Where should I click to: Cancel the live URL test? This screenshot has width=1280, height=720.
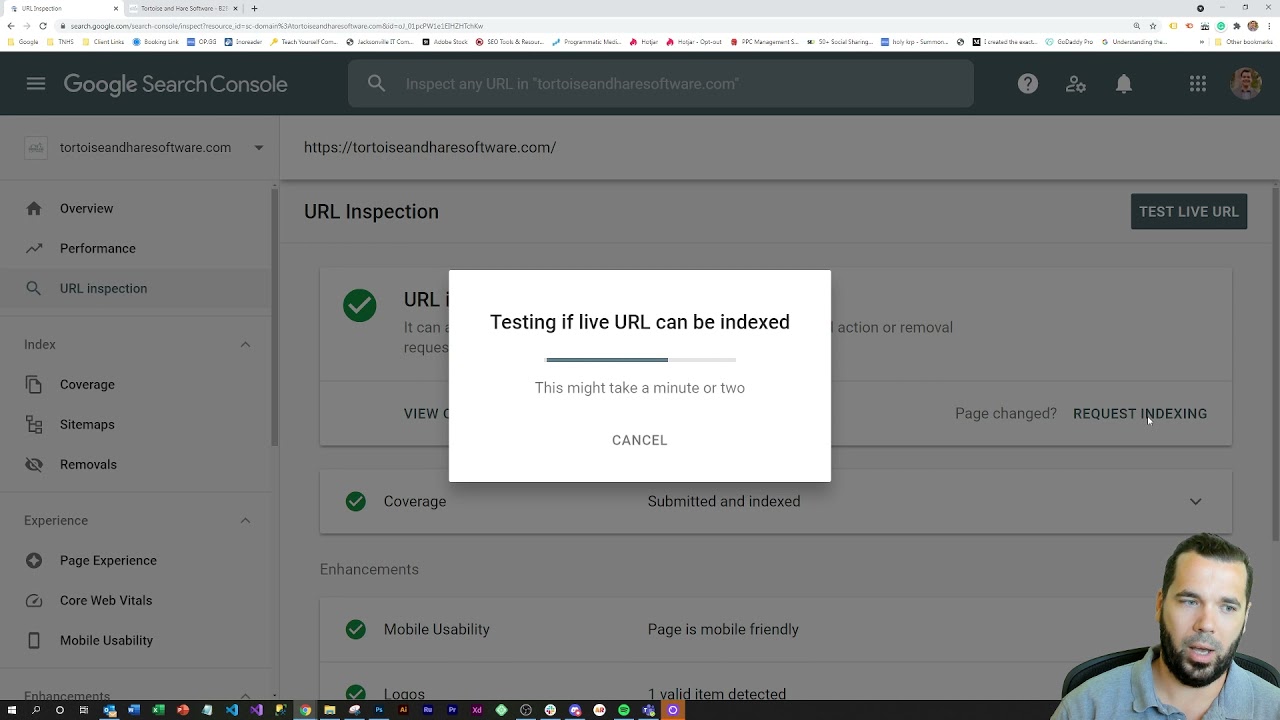pyautogui.click(x=639, y=440)
